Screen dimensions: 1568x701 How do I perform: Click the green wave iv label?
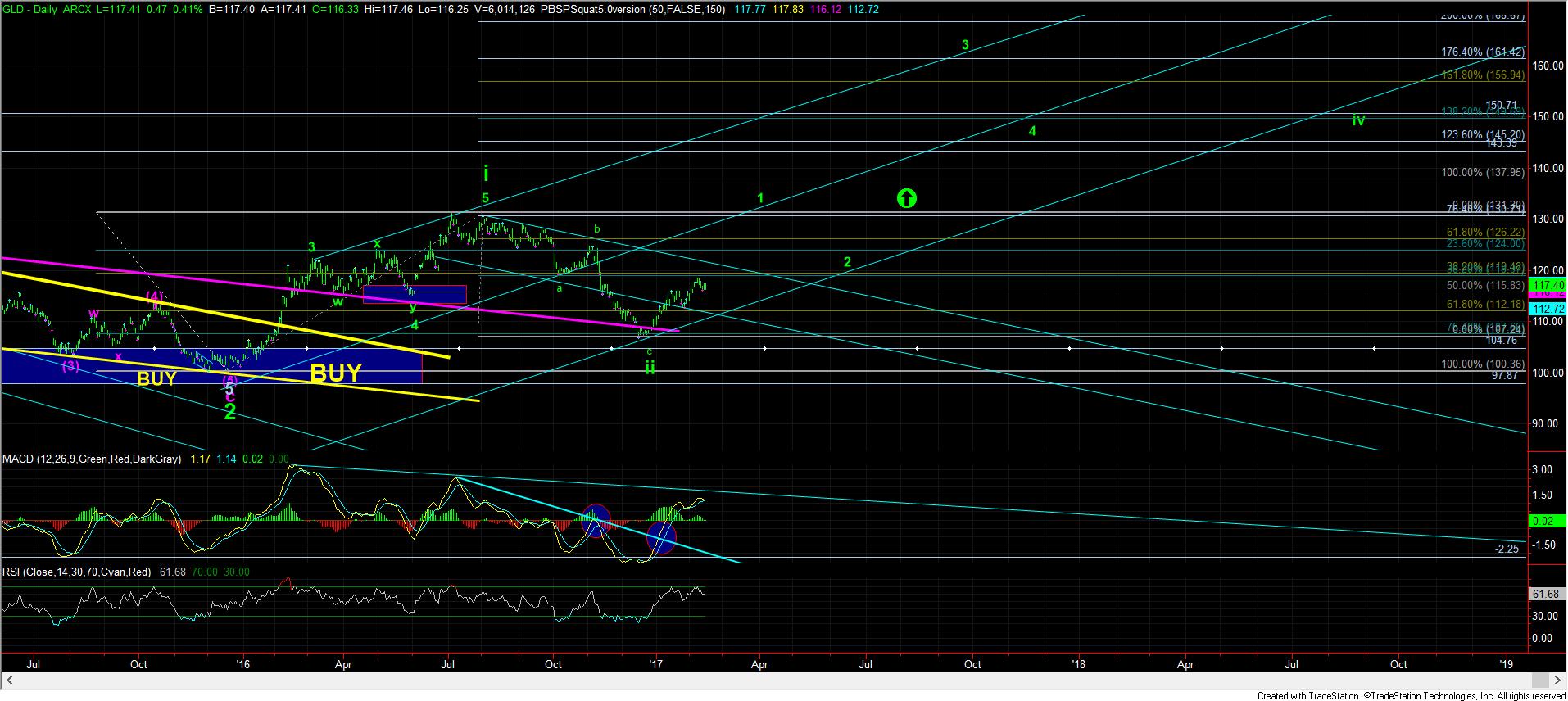[1358, 121]
